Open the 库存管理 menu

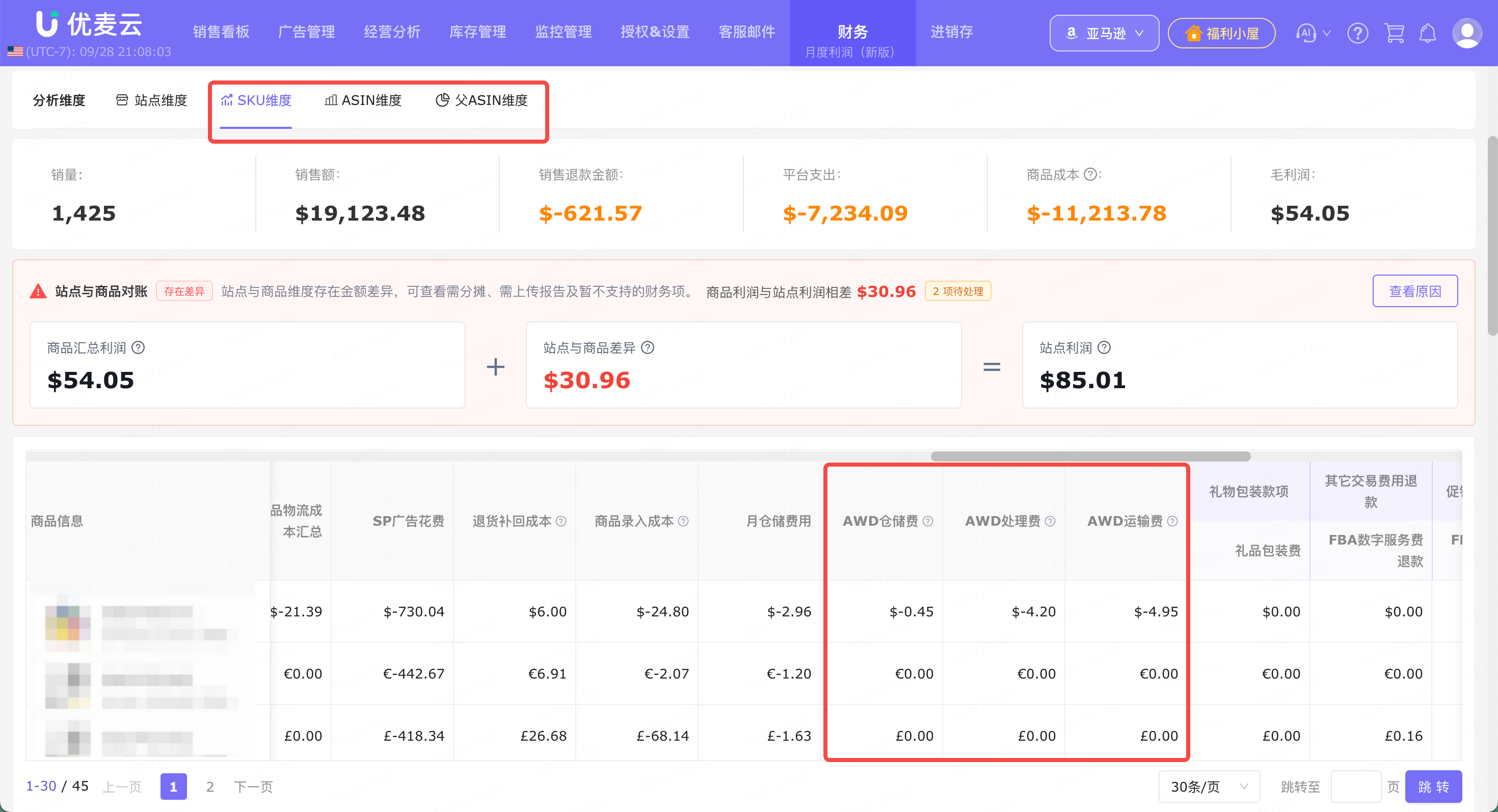477,32
